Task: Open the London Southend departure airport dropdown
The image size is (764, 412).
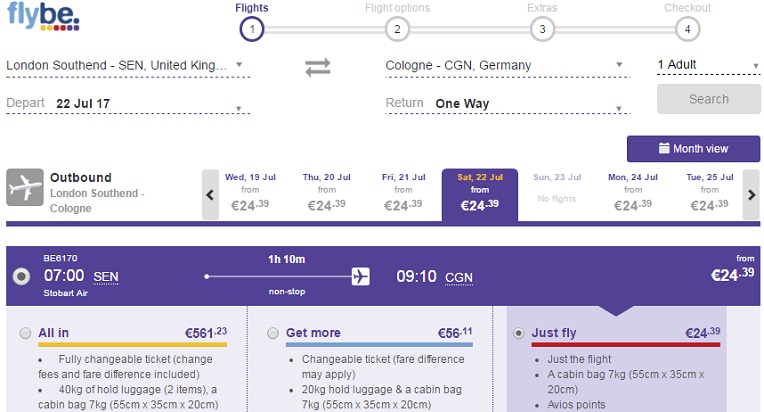Action: (x=128, y=66)
